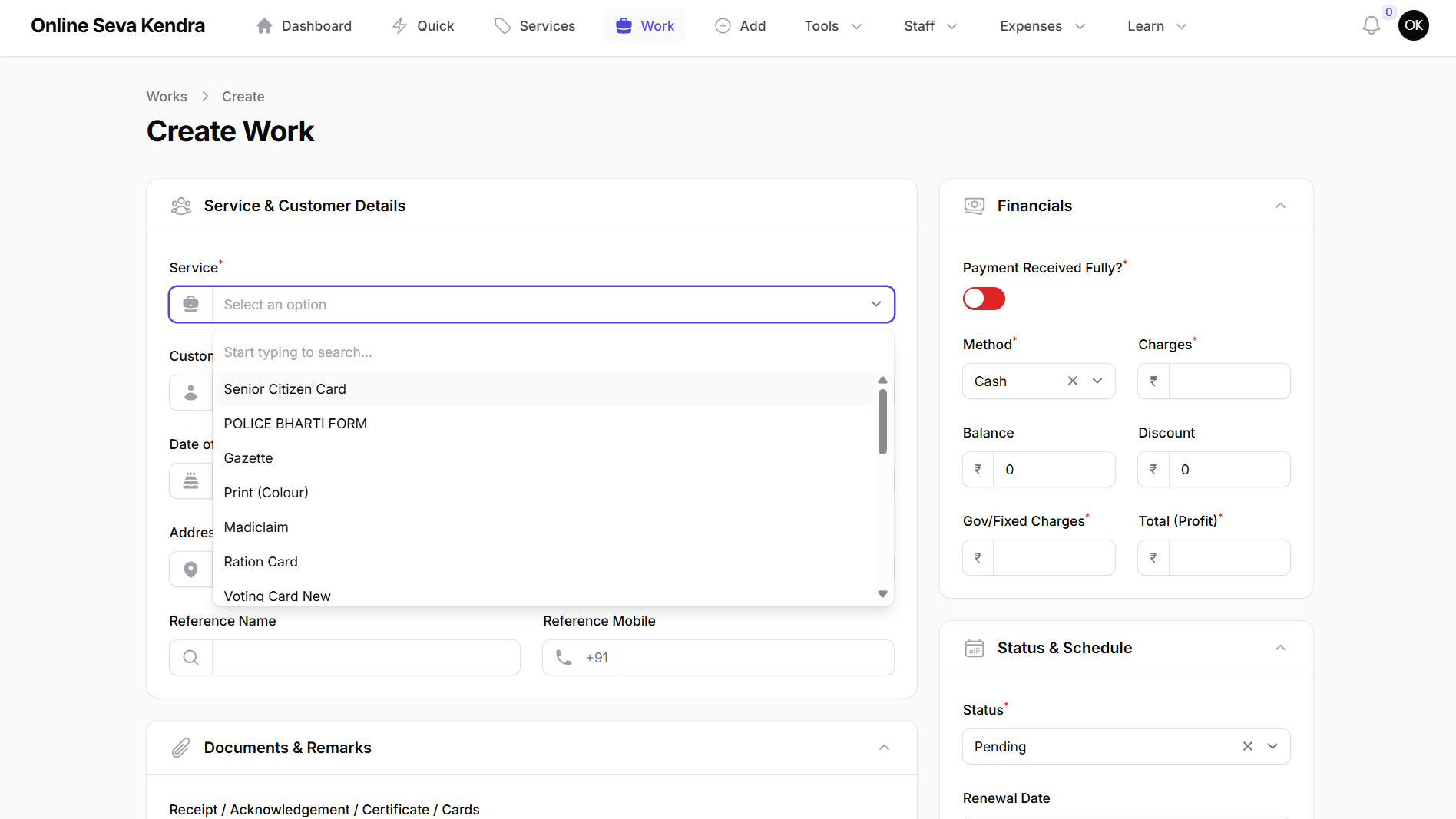
Task: Click the rupee icon in Discount field
Action: click(1153, 470)
